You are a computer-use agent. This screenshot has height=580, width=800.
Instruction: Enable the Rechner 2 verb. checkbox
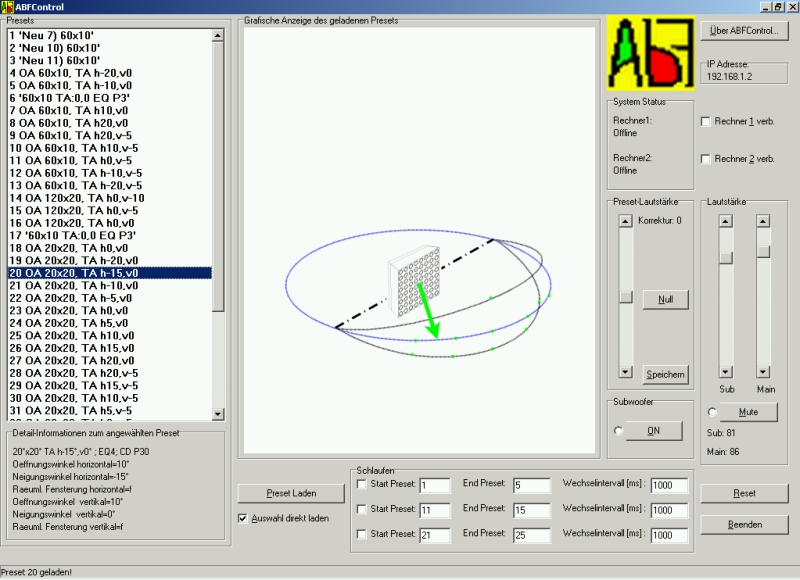pos(706,159)
